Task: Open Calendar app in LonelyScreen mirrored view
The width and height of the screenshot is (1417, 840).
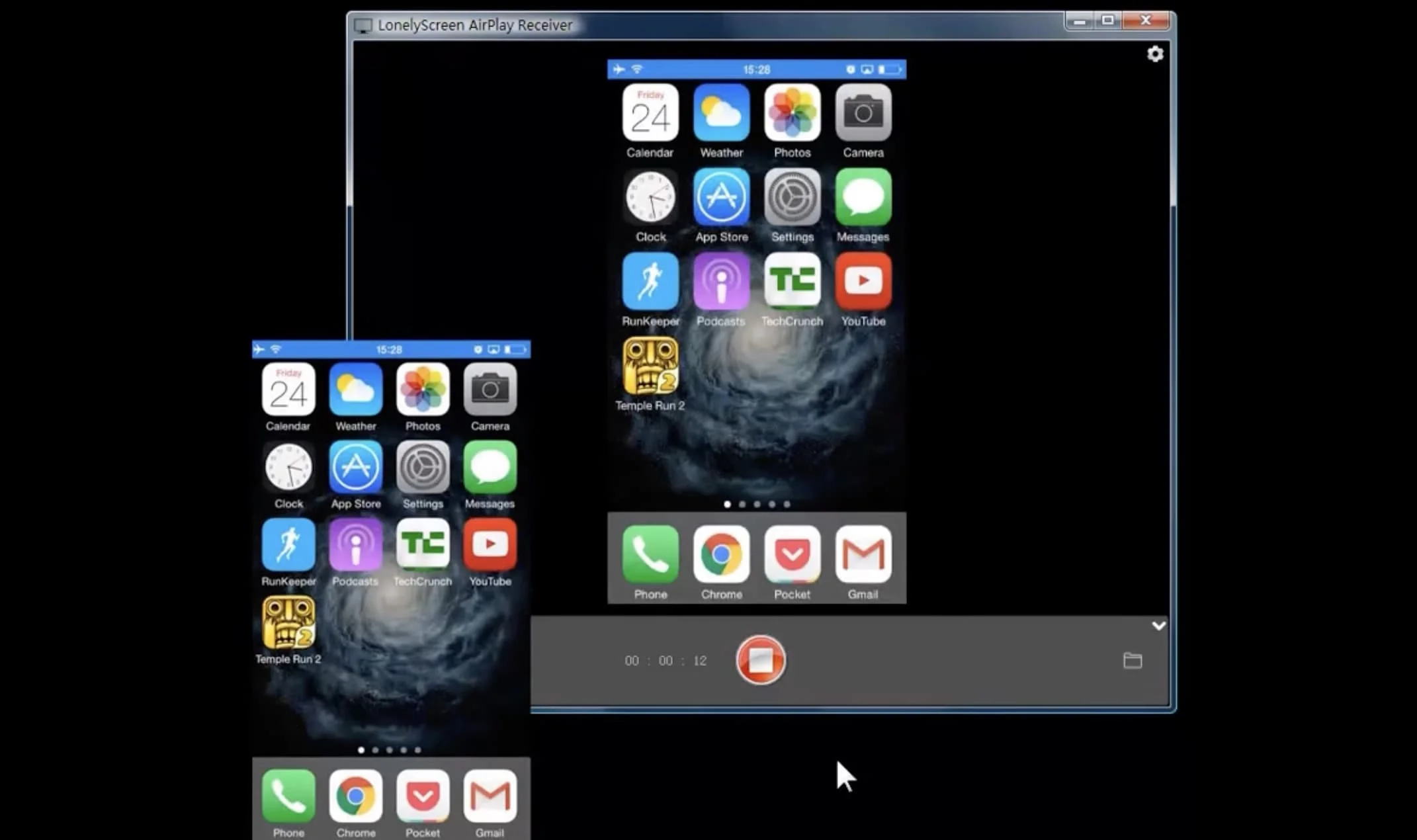Action: (650, 112)
